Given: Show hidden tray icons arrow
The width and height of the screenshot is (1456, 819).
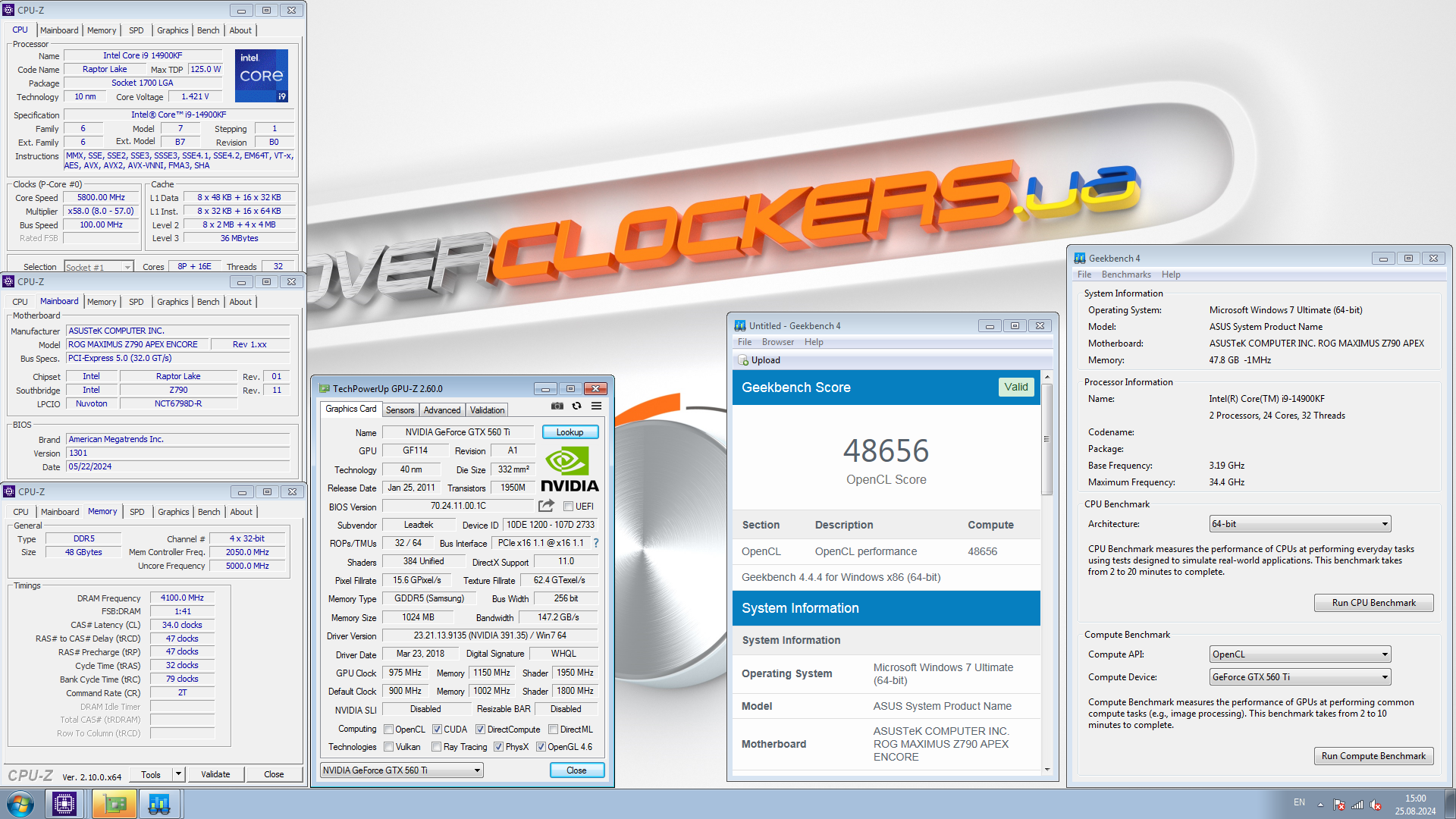Looking at the screenshot, I should (1320, 805).
